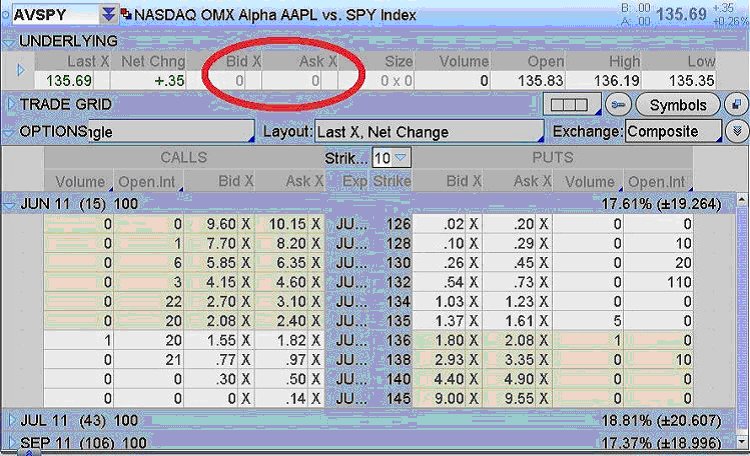Click the calls Ask X column header
The width and height of the screenshot is (750, 456).
click(290, 182)
